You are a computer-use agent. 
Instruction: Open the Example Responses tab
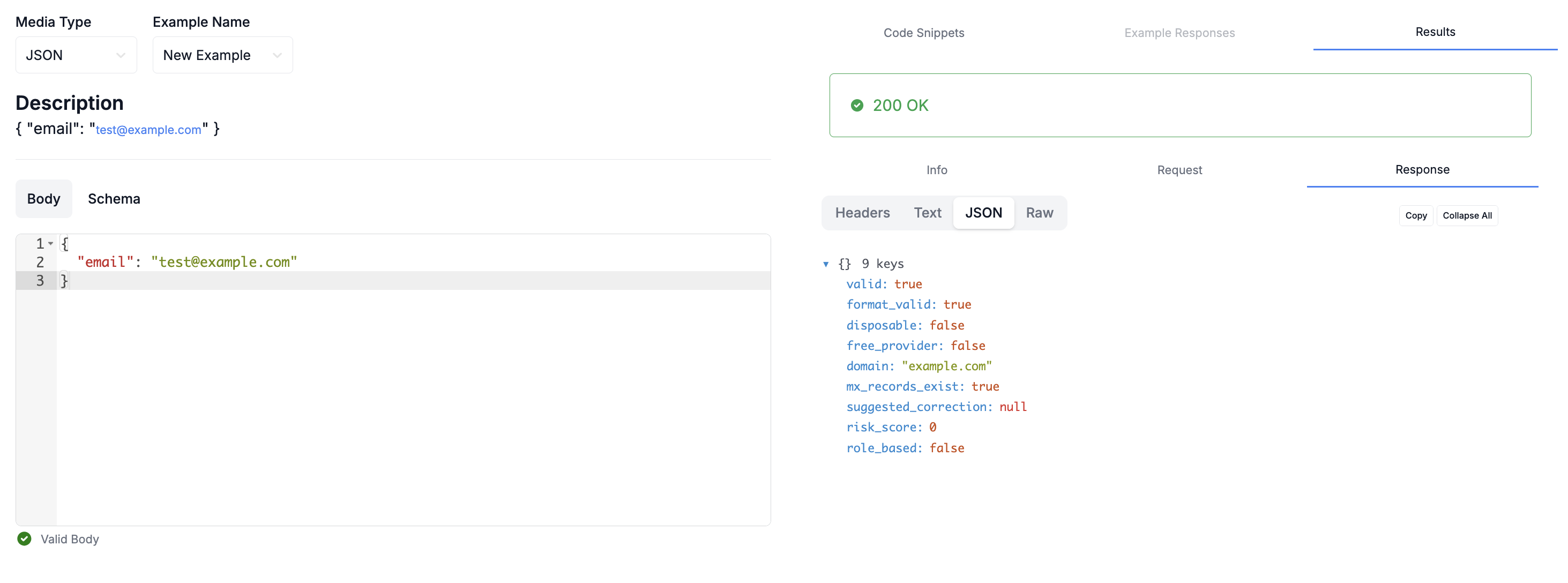point(1179,32)
